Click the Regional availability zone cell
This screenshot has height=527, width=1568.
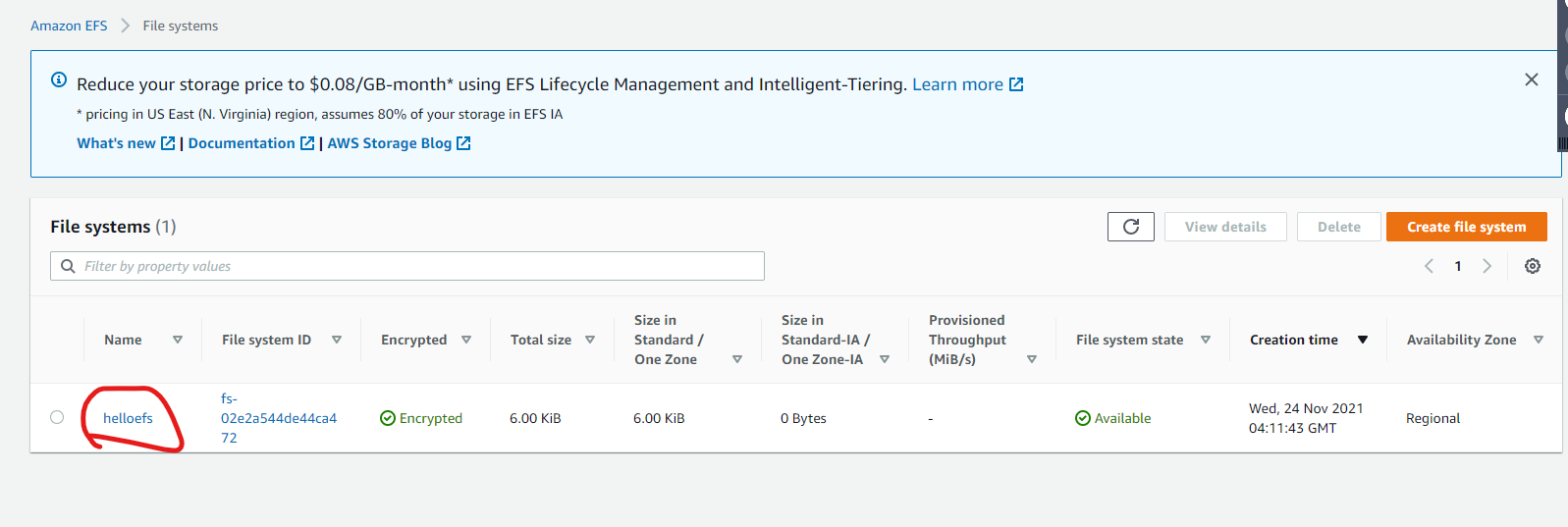coord(1433,418)
